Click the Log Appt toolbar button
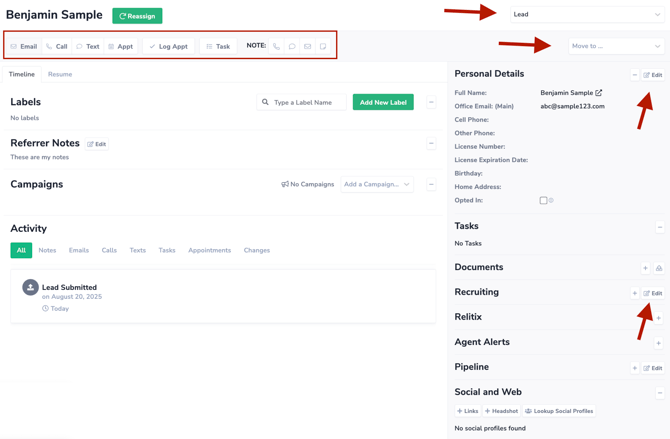Screen dimensions: 670x439 (x=168, y=46)
